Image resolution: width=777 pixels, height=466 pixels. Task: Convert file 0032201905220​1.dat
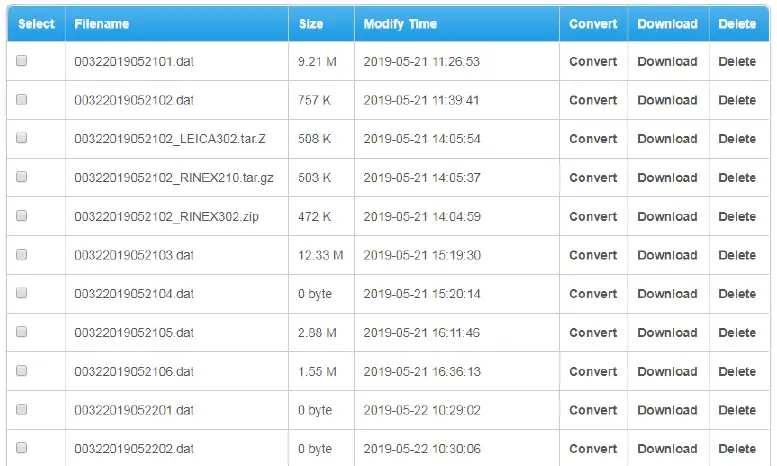[x=593, y=410]
